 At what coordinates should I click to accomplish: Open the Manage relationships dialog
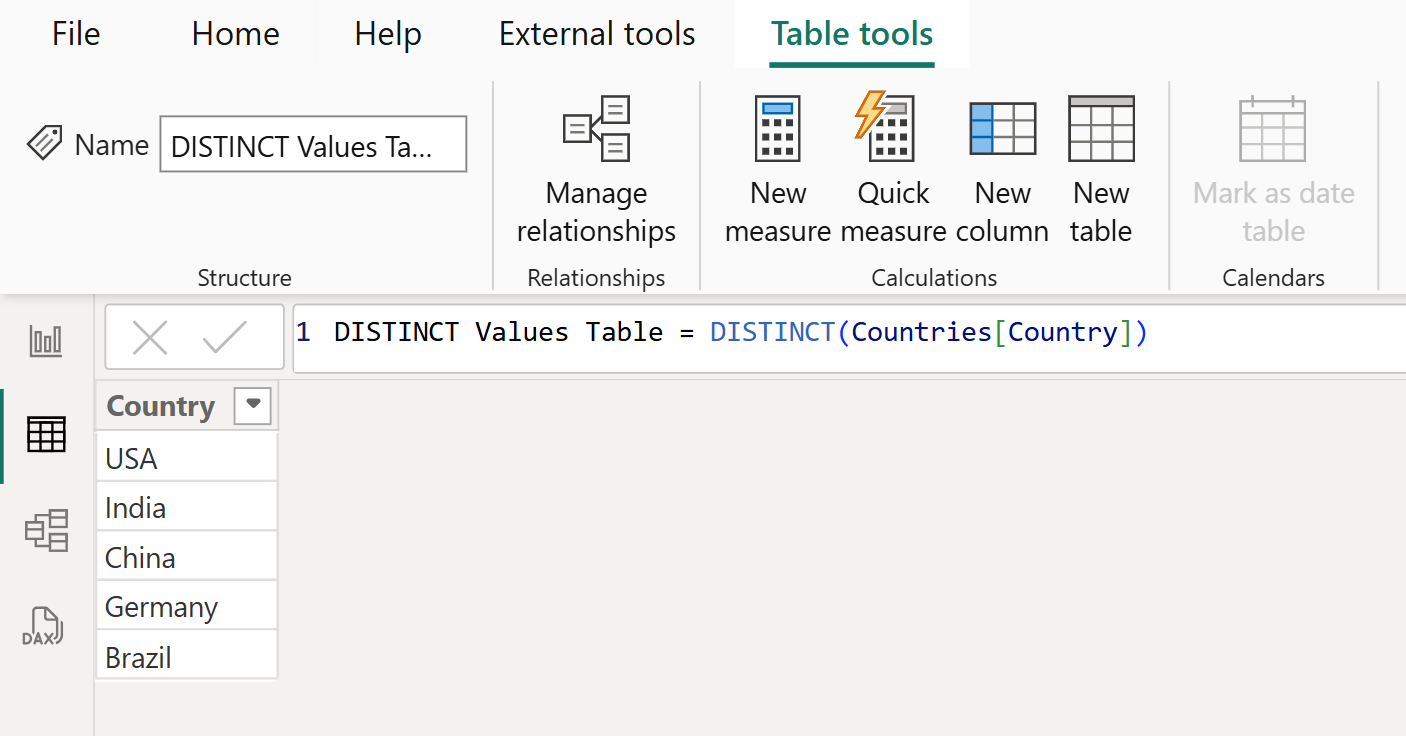(596, 170)
